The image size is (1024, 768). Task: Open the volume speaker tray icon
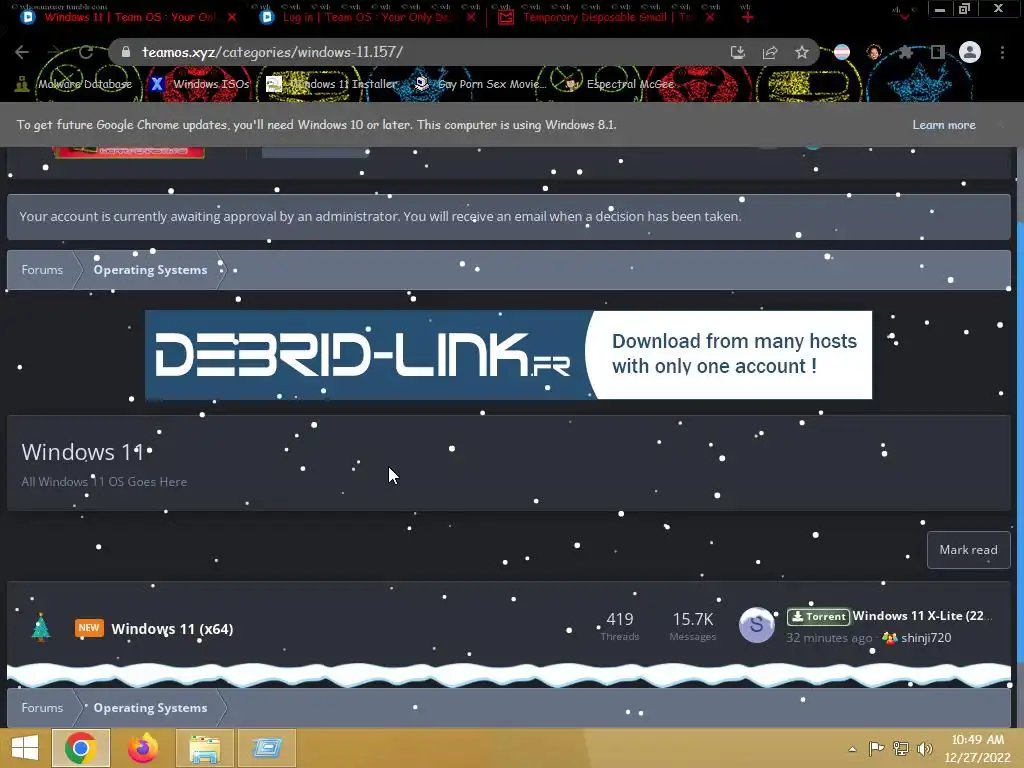coord(925,748)
